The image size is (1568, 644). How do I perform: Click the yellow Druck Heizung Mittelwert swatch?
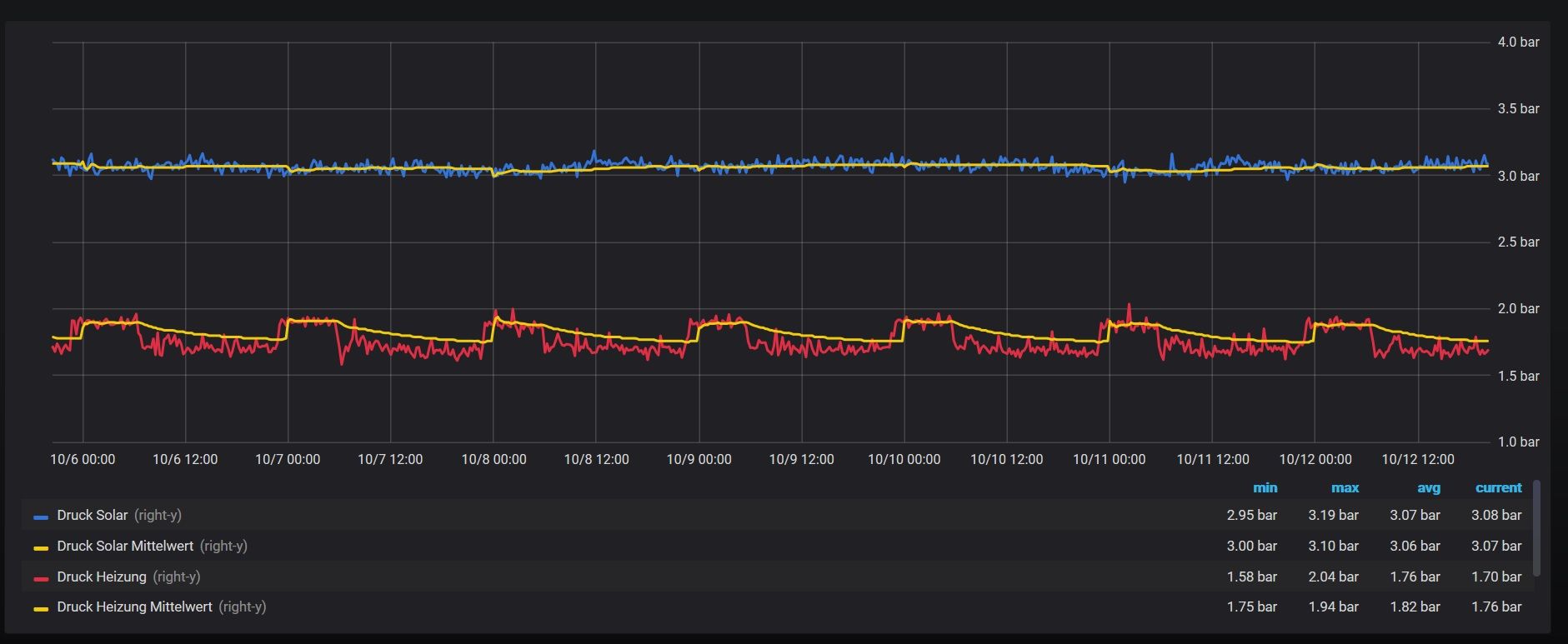(x=41, y=609)
